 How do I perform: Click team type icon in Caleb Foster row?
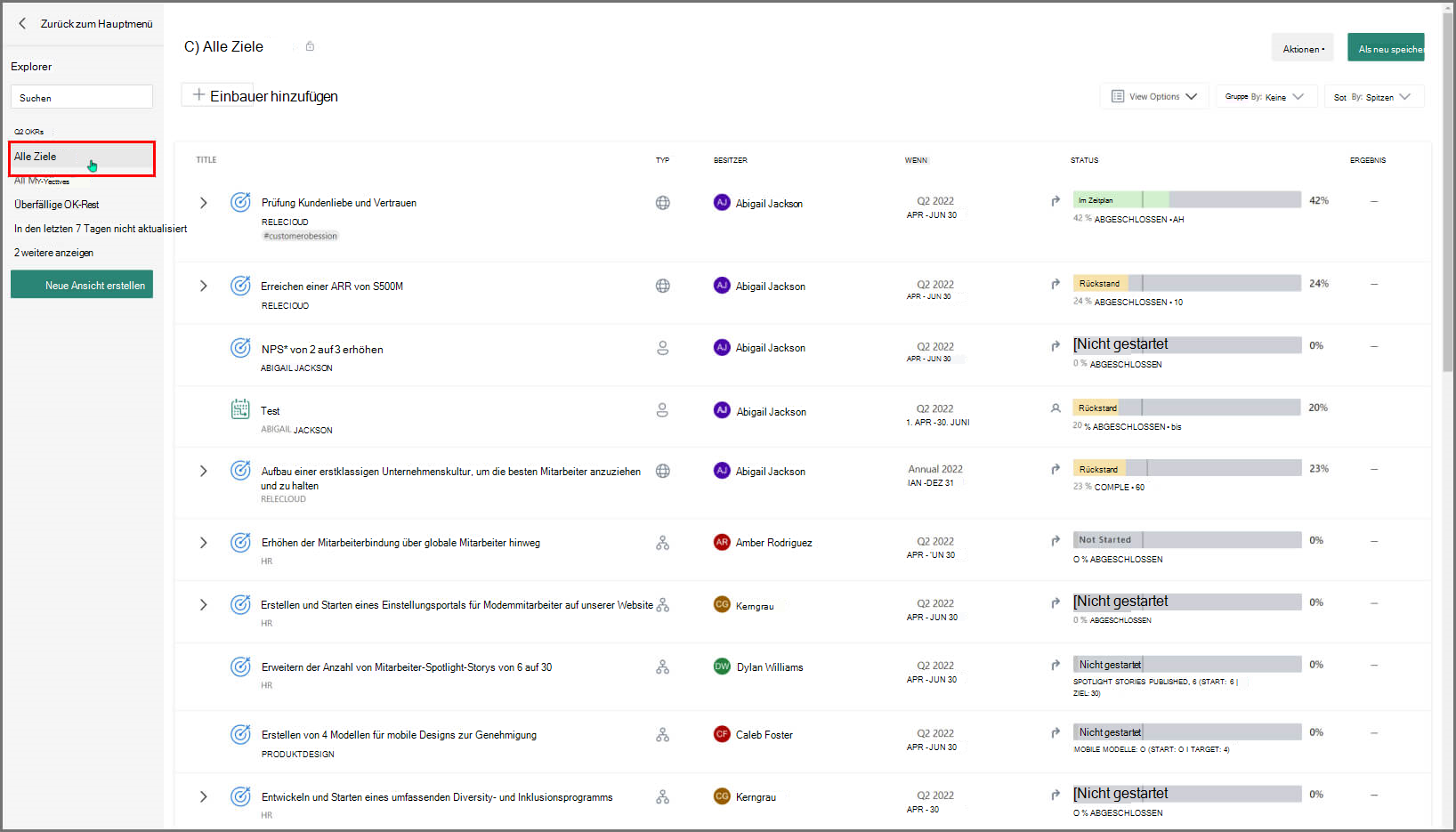pos(663,735)
